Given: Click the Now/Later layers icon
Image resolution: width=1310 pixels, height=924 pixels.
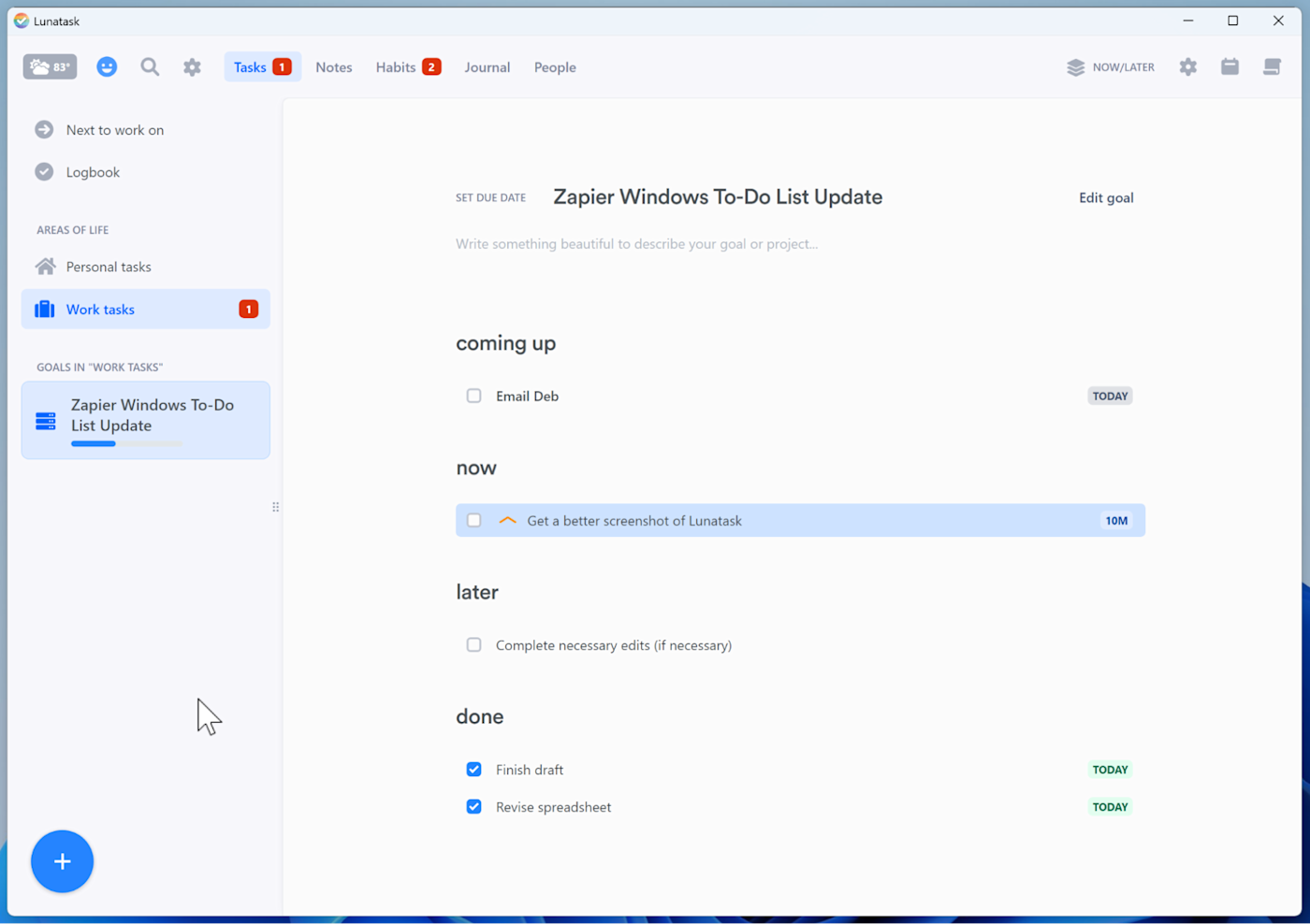Looking at the screenshot, I should click(1075, 67).
